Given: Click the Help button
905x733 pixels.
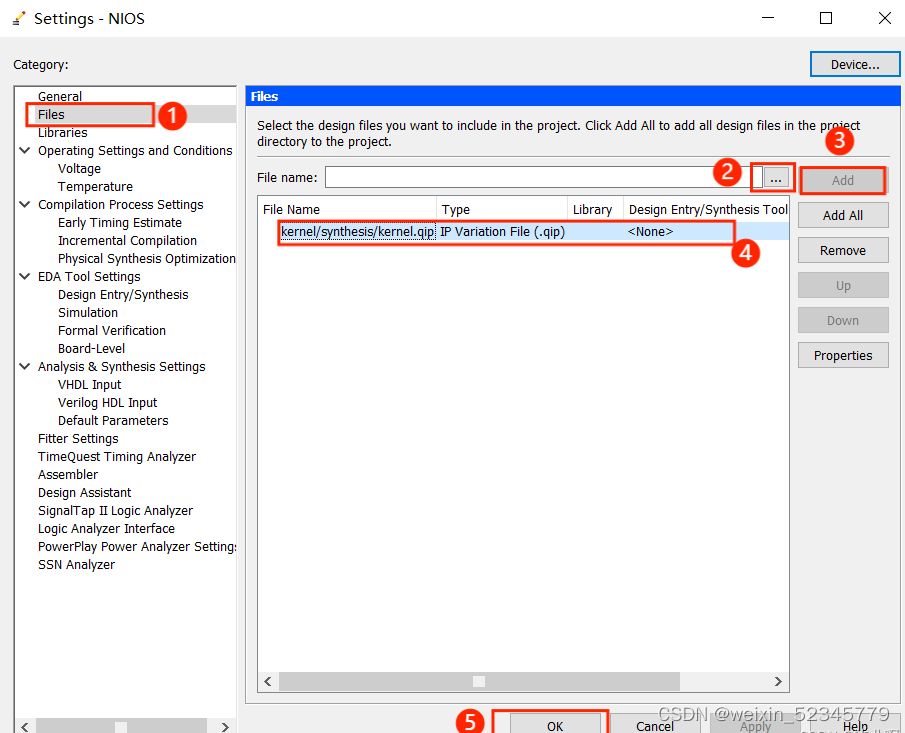Looking at the screenshot, I should tap(855, 725).
